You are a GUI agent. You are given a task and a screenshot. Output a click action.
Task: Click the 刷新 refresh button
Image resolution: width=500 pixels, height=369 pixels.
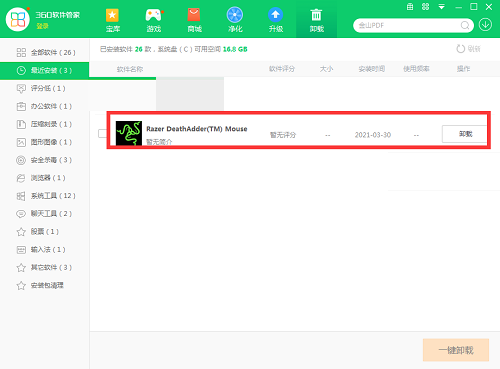click(468, 49)
